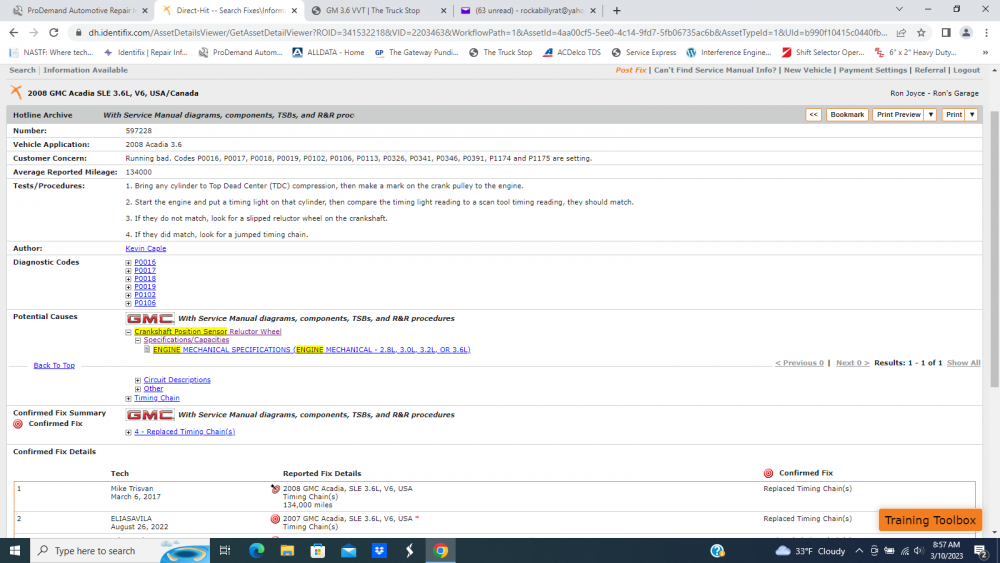Click the Logout link
This screenshot has width=1000, height=563.
point(966,70)
